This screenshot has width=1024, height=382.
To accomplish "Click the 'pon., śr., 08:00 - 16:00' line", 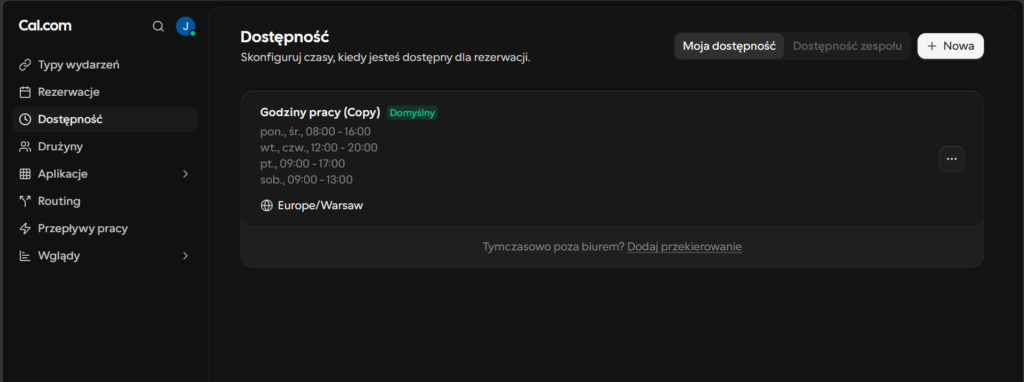I will click(x=315, y=131).
